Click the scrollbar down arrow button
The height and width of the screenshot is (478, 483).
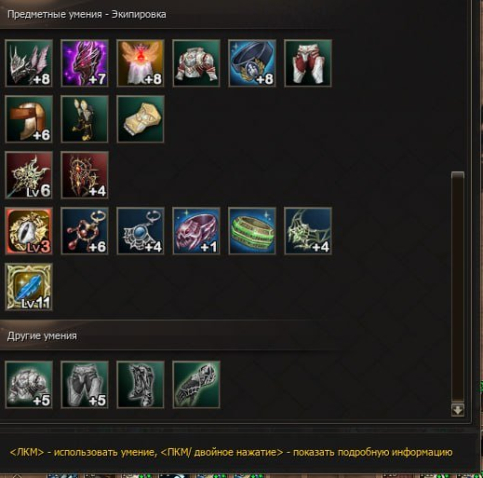(x=458, y=410)
